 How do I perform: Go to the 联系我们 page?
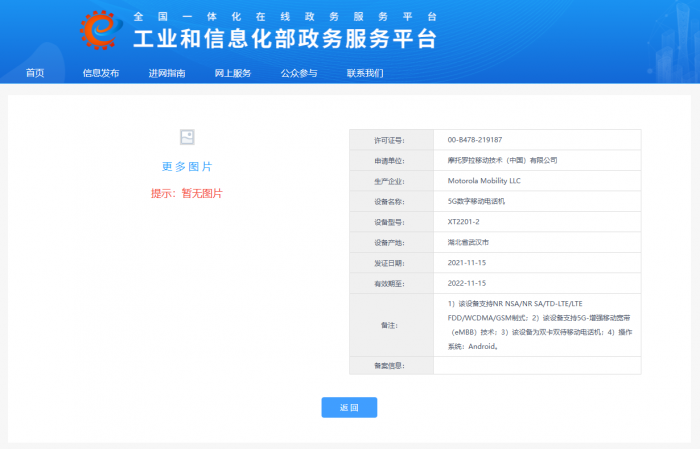365,73
